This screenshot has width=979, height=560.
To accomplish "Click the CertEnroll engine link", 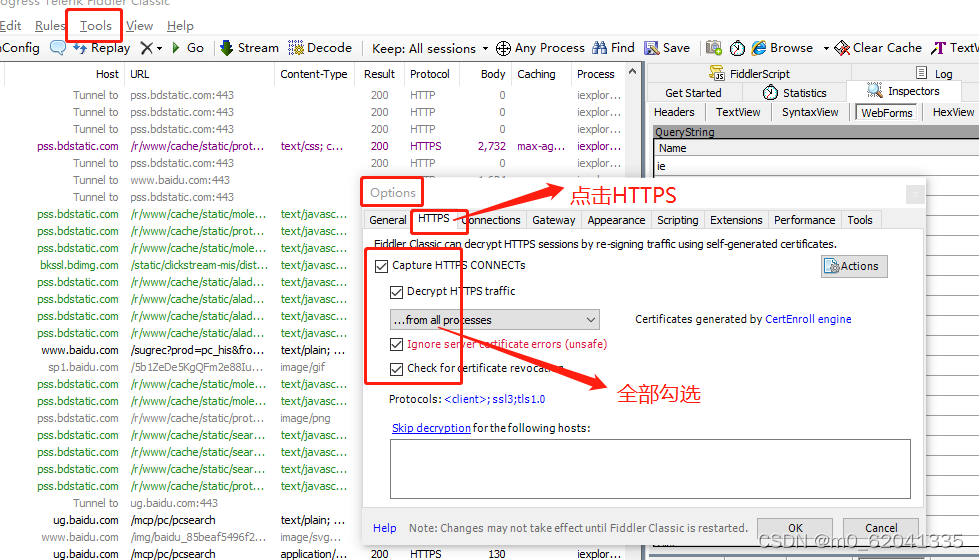I will pyautogui.click(x=808, y=319).
